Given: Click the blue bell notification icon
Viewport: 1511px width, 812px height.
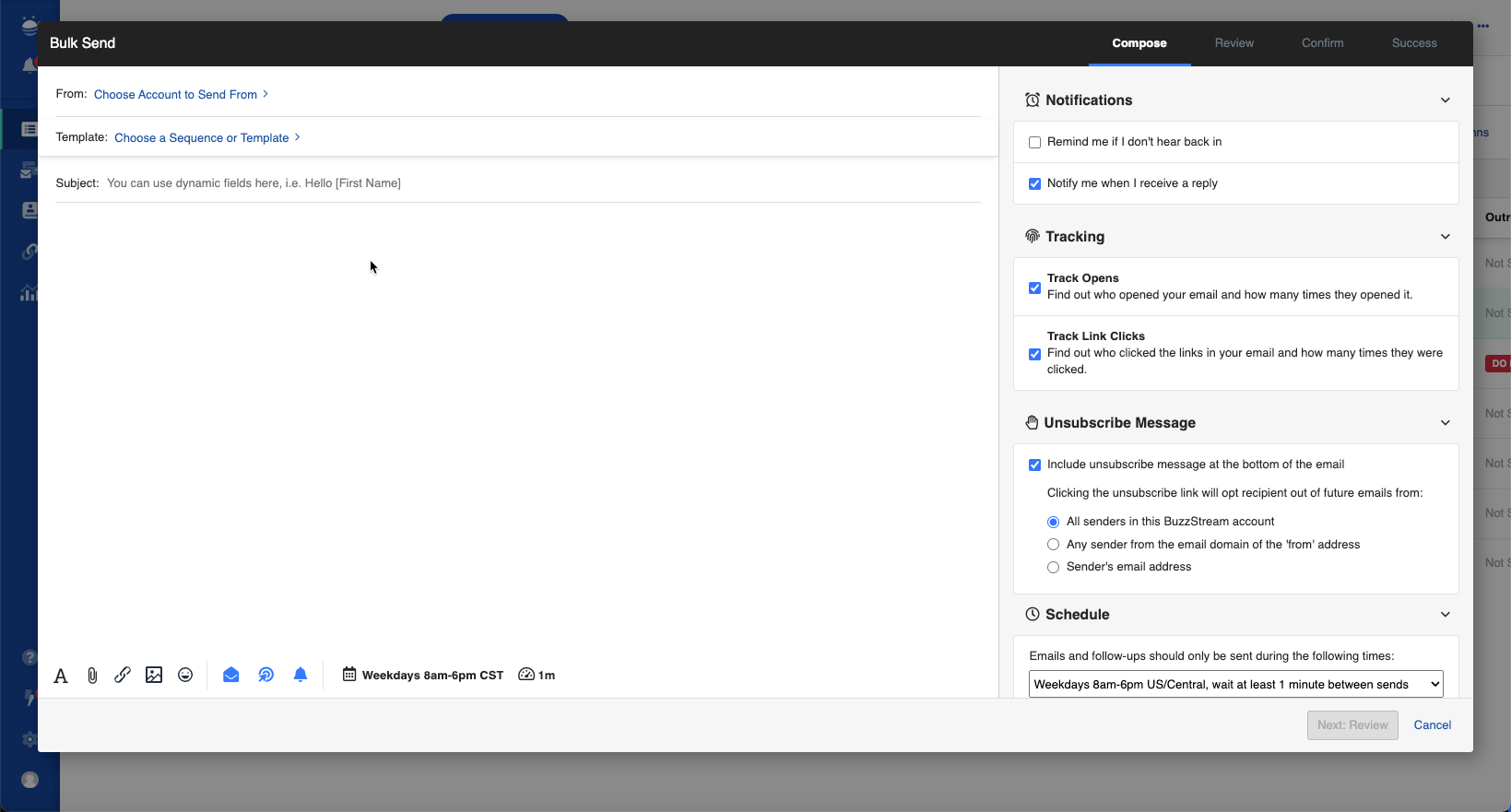Looking at the screenshot, I should 301,675.
